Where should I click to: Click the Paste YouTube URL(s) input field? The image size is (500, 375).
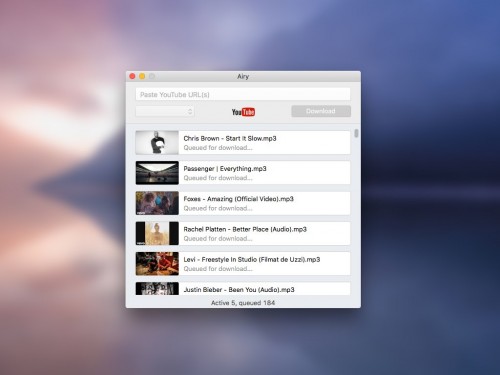click(243, 94)
